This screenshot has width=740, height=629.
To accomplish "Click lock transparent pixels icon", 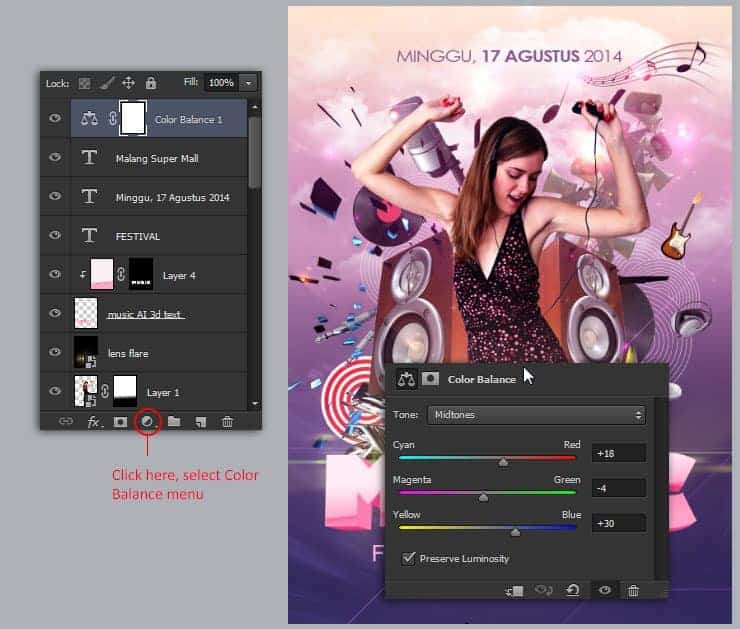I will tap(84, 84).
